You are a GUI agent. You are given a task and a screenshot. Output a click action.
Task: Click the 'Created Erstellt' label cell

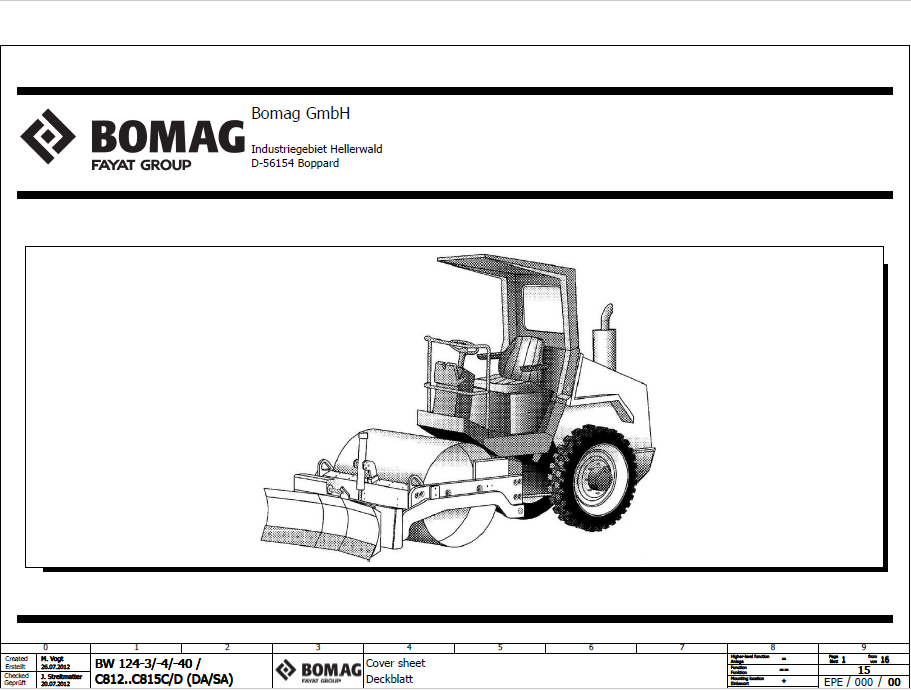point(19,663)
